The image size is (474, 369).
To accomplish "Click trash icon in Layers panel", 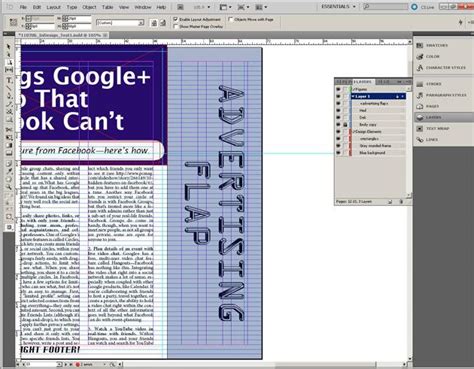I will [x=401, y=202].
